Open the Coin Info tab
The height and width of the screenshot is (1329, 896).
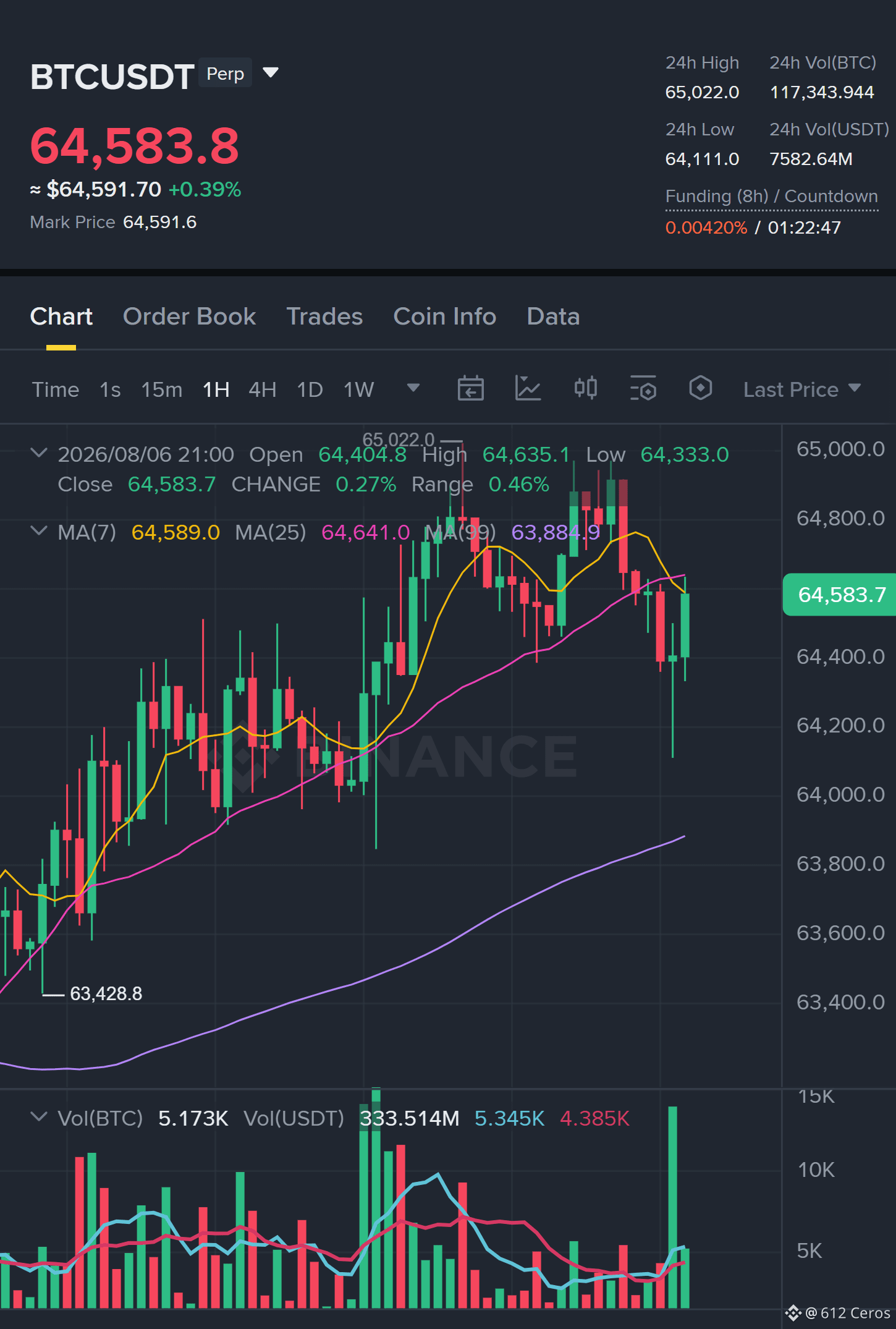pos(445,316)
